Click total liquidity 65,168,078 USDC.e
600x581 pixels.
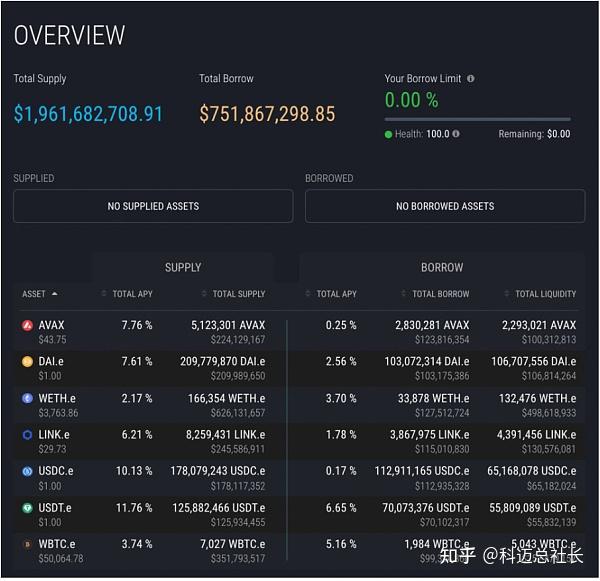click(532, 471)
